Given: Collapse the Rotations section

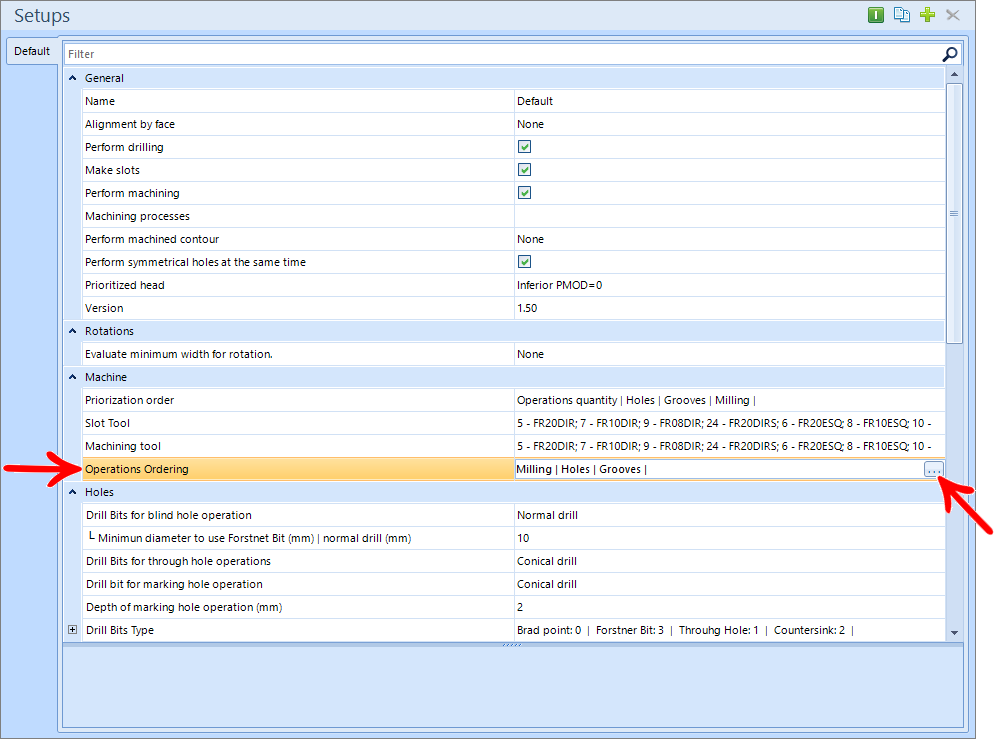Looking at the screenshot, I should 73,331.
